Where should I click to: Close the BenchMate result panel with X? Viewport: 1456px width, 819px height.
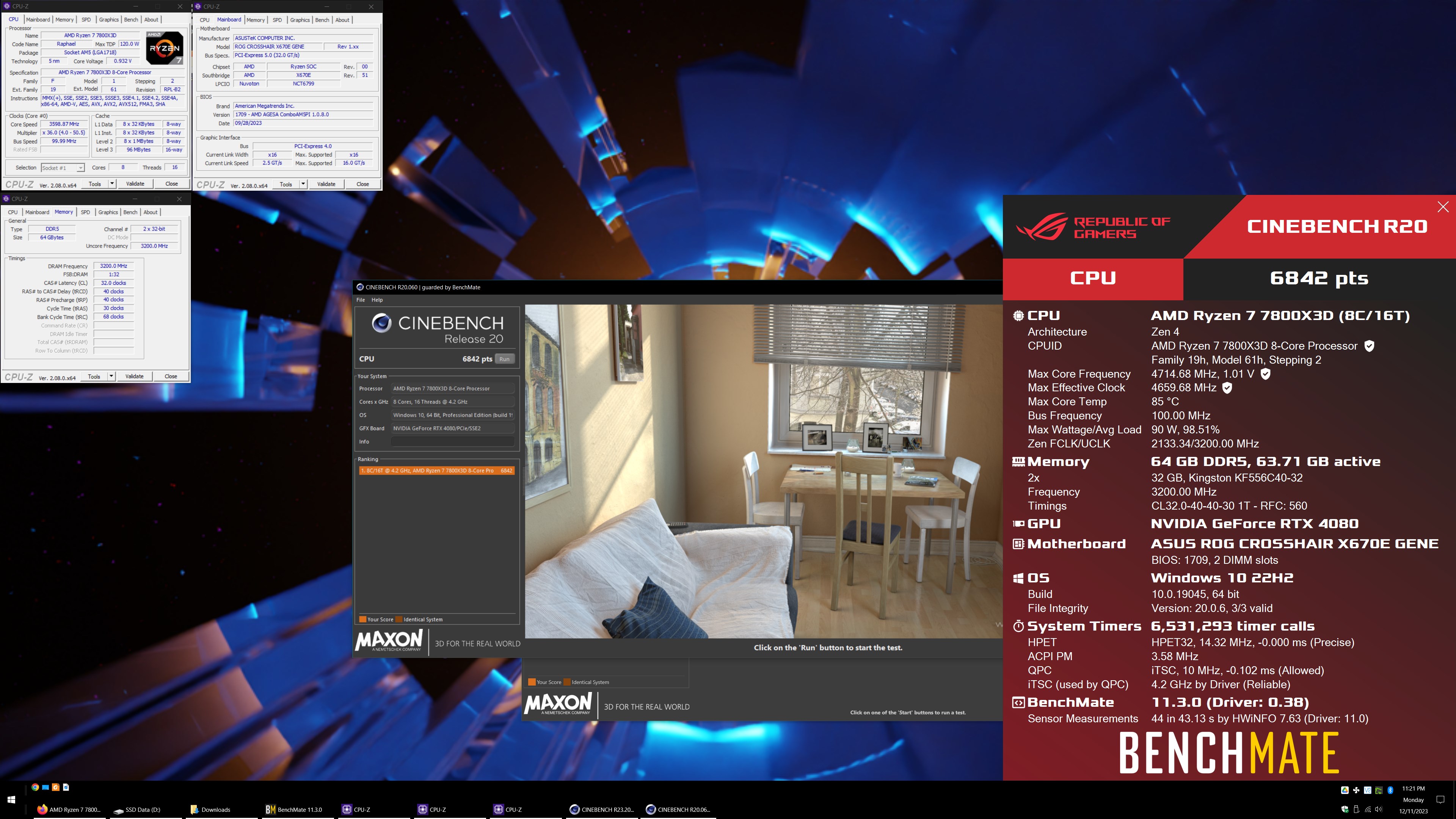point(1442,207)
